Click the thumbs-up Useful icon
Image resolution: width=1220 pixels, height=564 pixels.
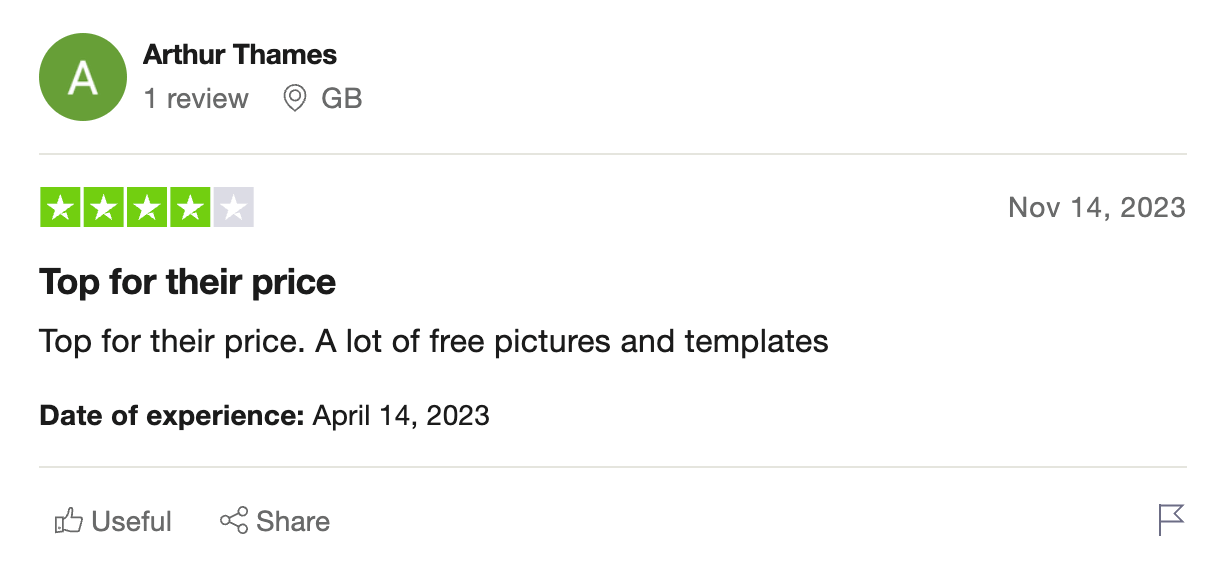pyautogui.click(x=68, y=521)
